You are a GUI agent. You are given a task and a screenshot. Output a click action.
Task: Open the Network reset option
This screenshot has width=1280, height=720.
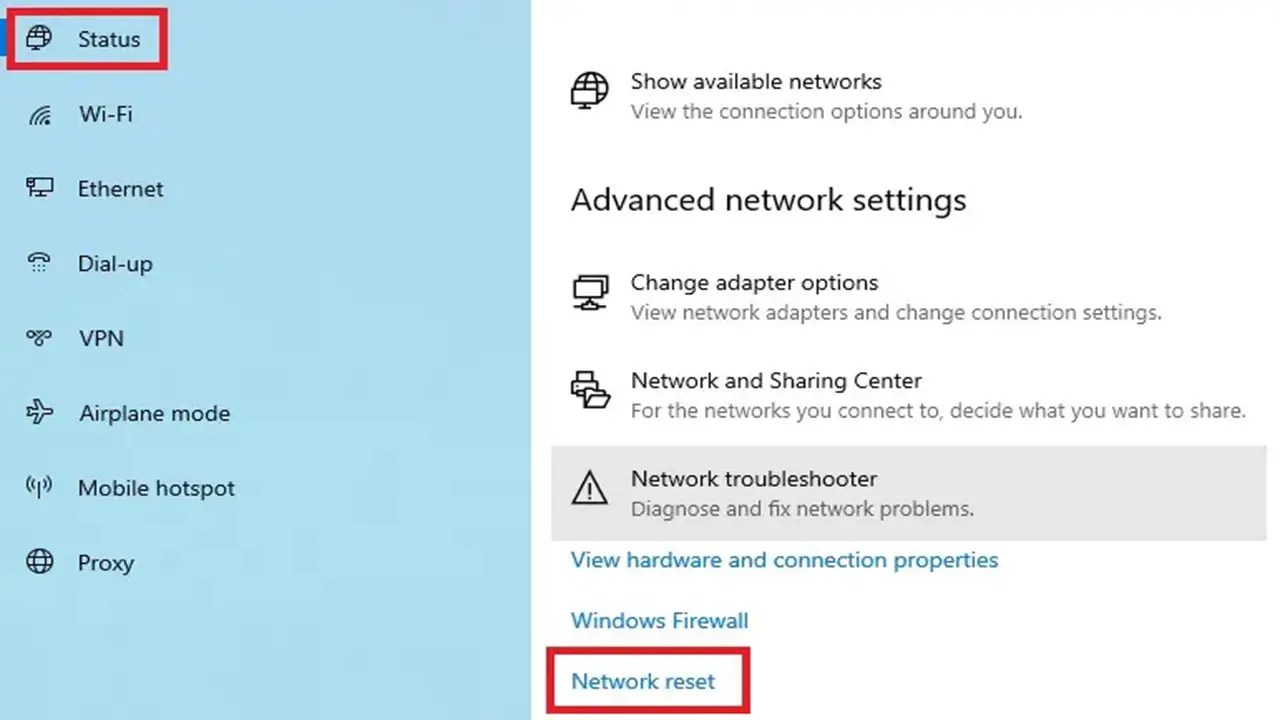coord(643,681)
